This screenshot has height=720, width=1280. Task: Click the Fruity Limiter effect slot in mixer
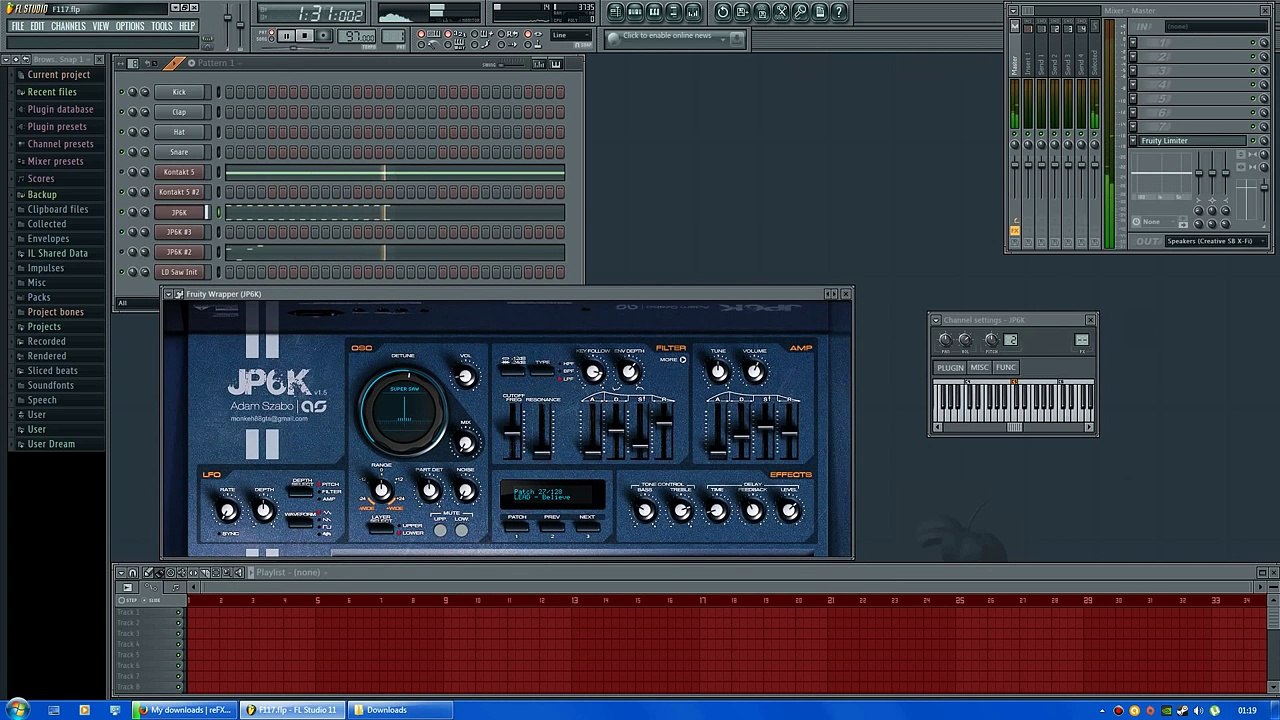coord(1194,141)
